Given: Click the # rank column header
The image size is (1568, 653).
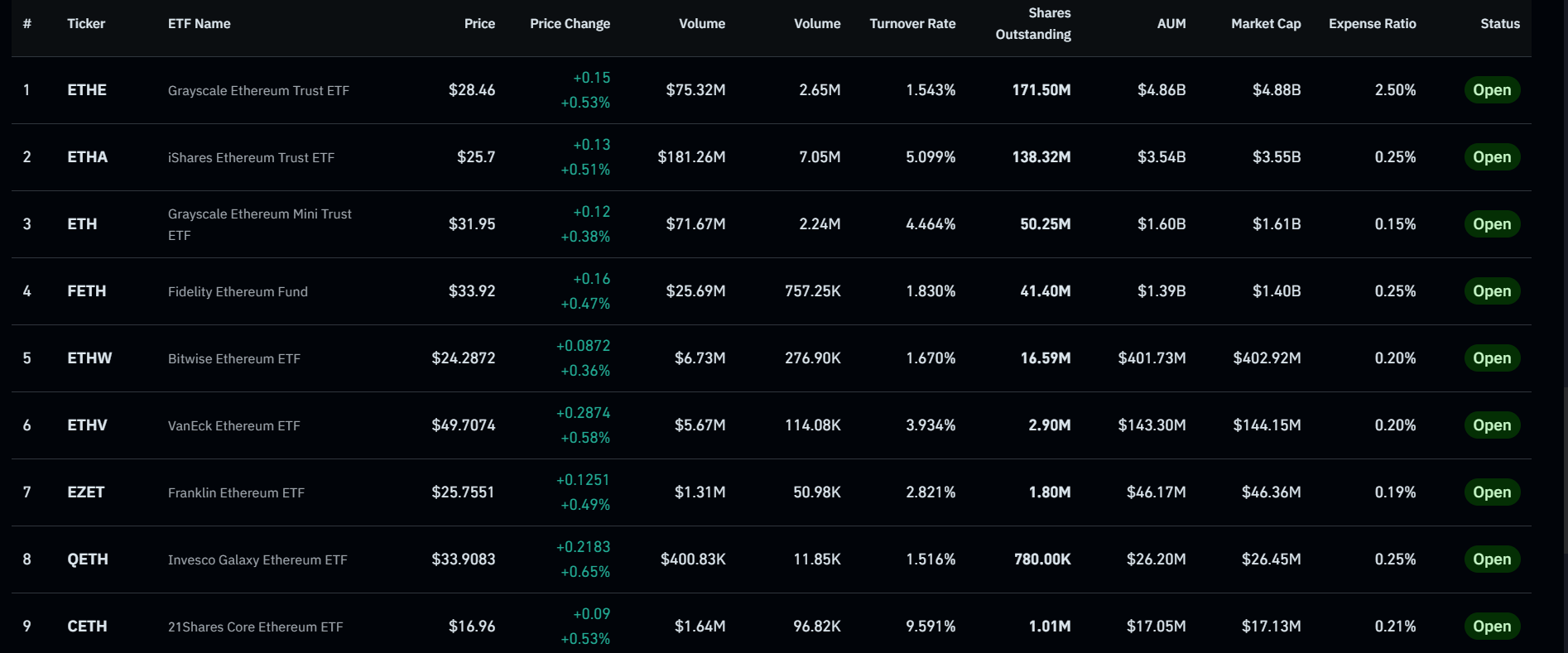Looking at the screenshot, I should pos(27,24).
